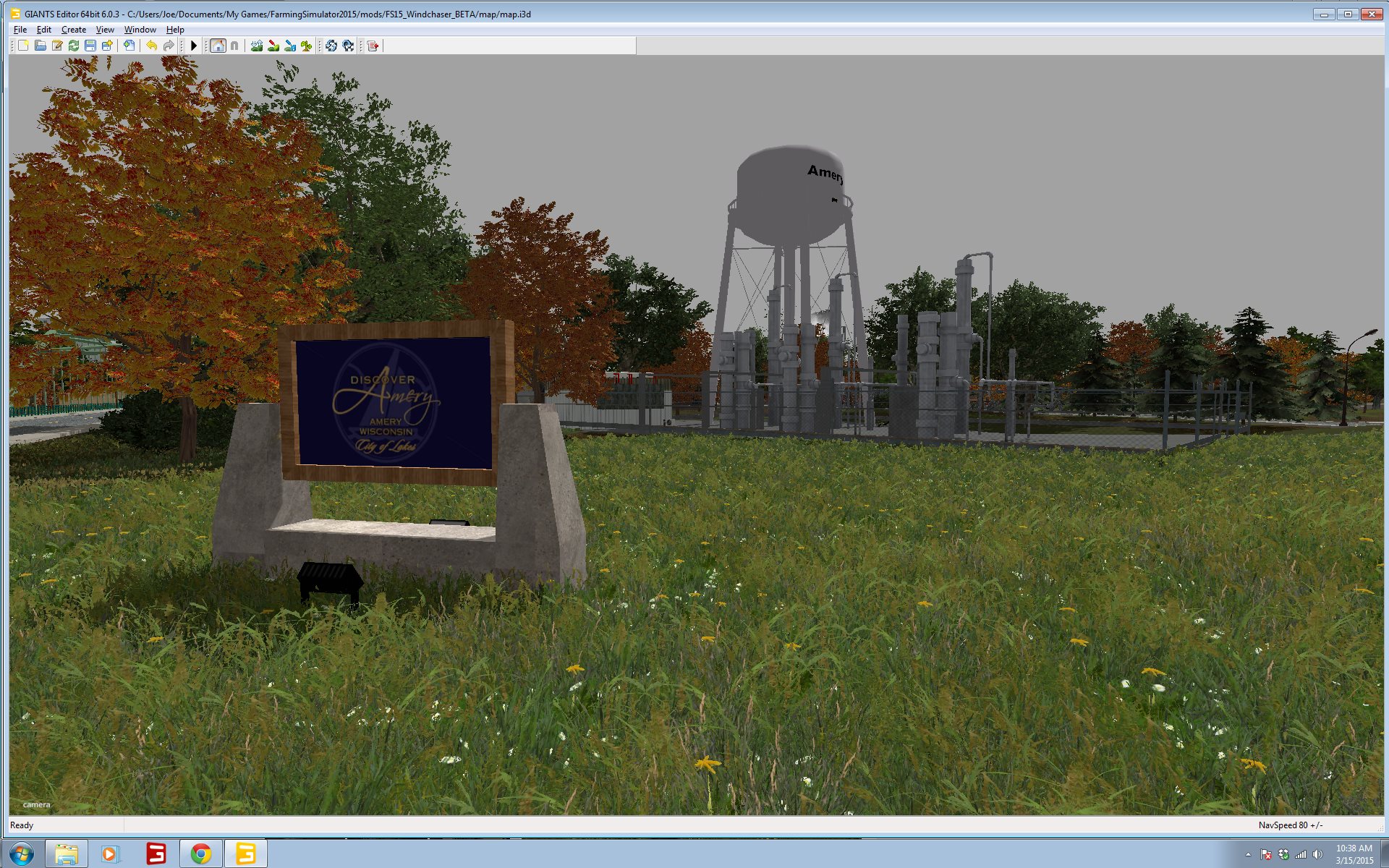
Task: Select the green plant foliage paint tool
Action: pyautogui.click(x=307, y=46)
